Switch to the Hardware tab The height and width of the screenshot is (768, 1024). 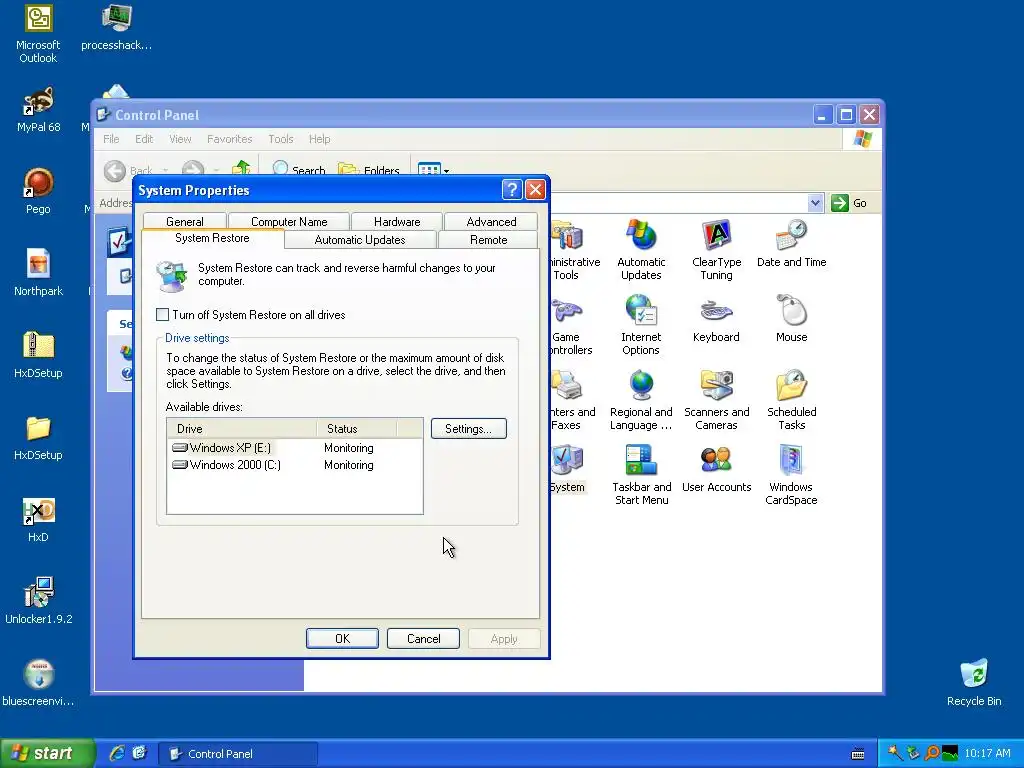pos(397,221)
